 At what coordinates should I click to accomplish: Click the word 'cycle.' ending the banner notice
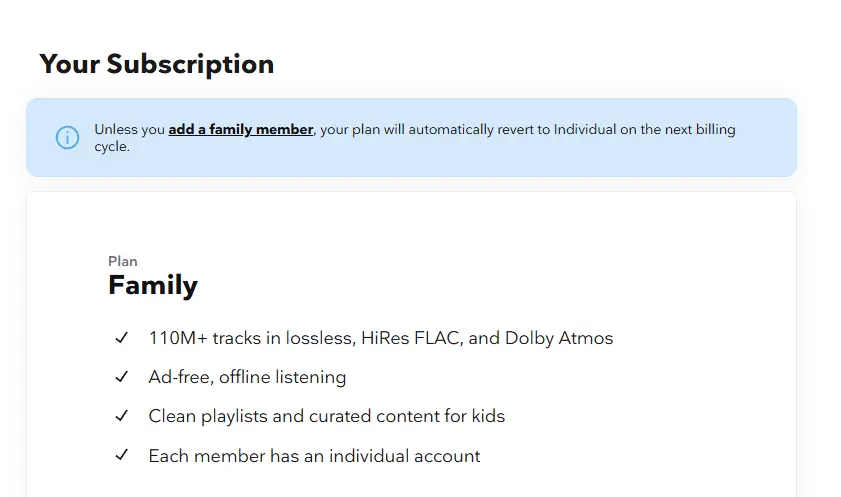[112, 147]
